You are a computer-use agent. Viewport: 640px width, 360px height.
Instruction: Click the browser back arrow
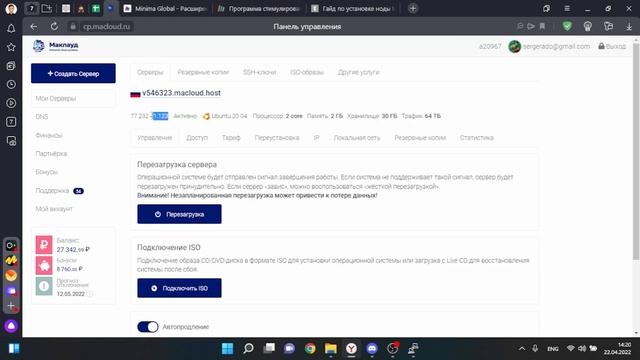pyautogui.click(x=33, y=27)
